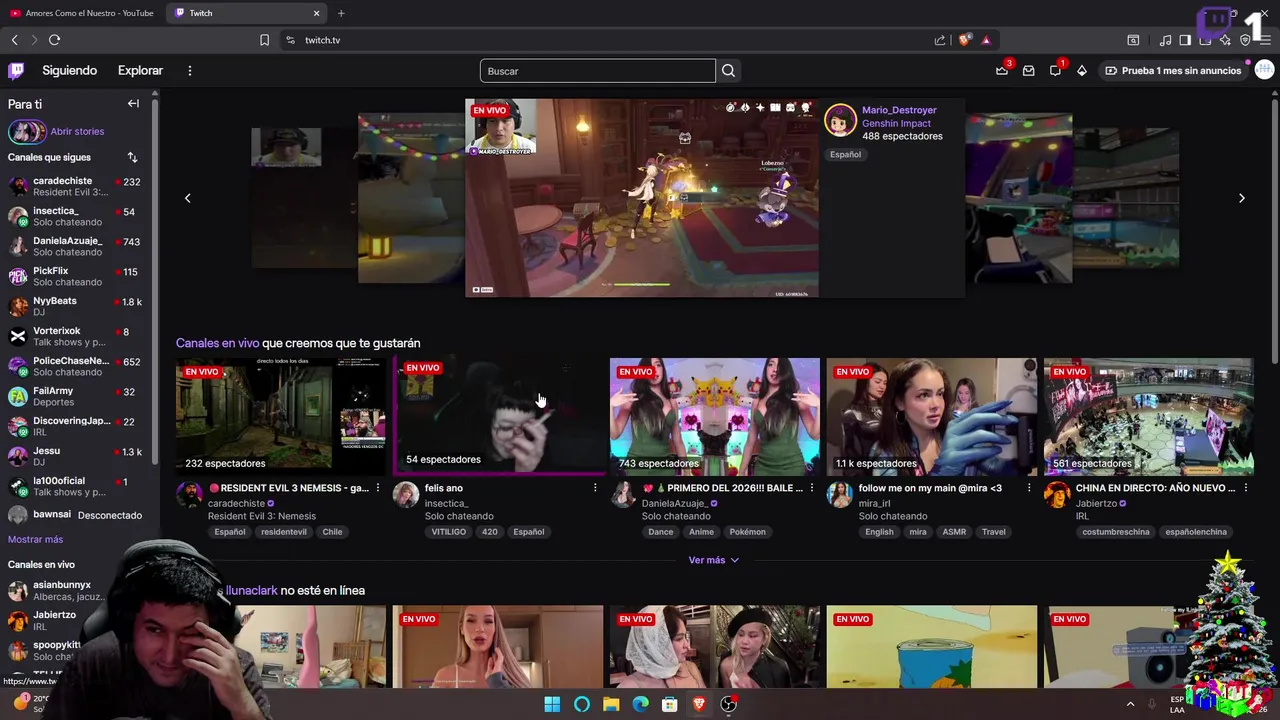Expand Ver más live channels
Screen dimensions: 1280x720
point(714,560)
